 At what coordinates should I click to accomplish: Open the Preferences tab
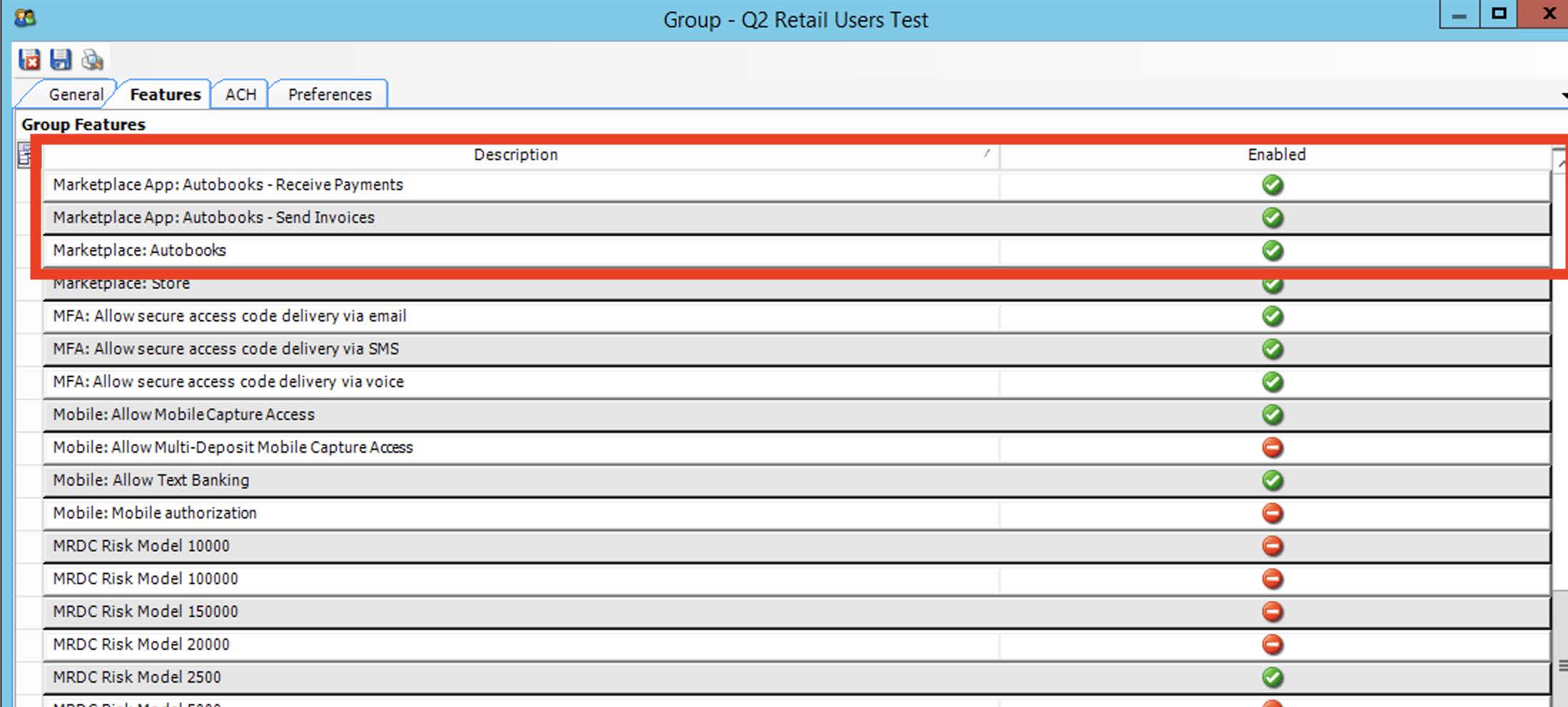click(329, 94)
